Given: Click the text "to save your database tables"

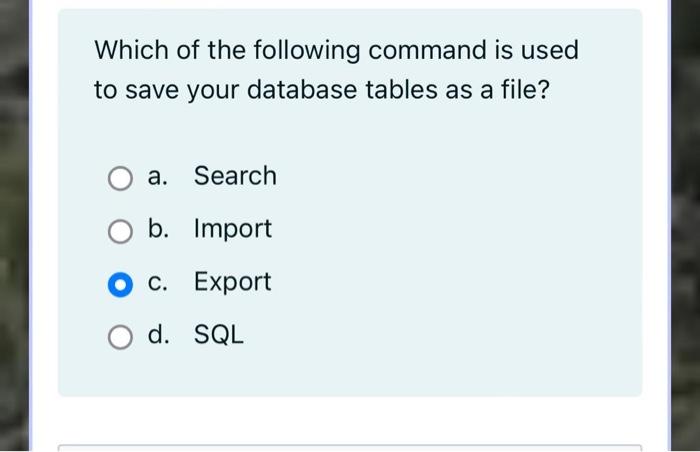Looking at the screenshot, I should (266, 90).
